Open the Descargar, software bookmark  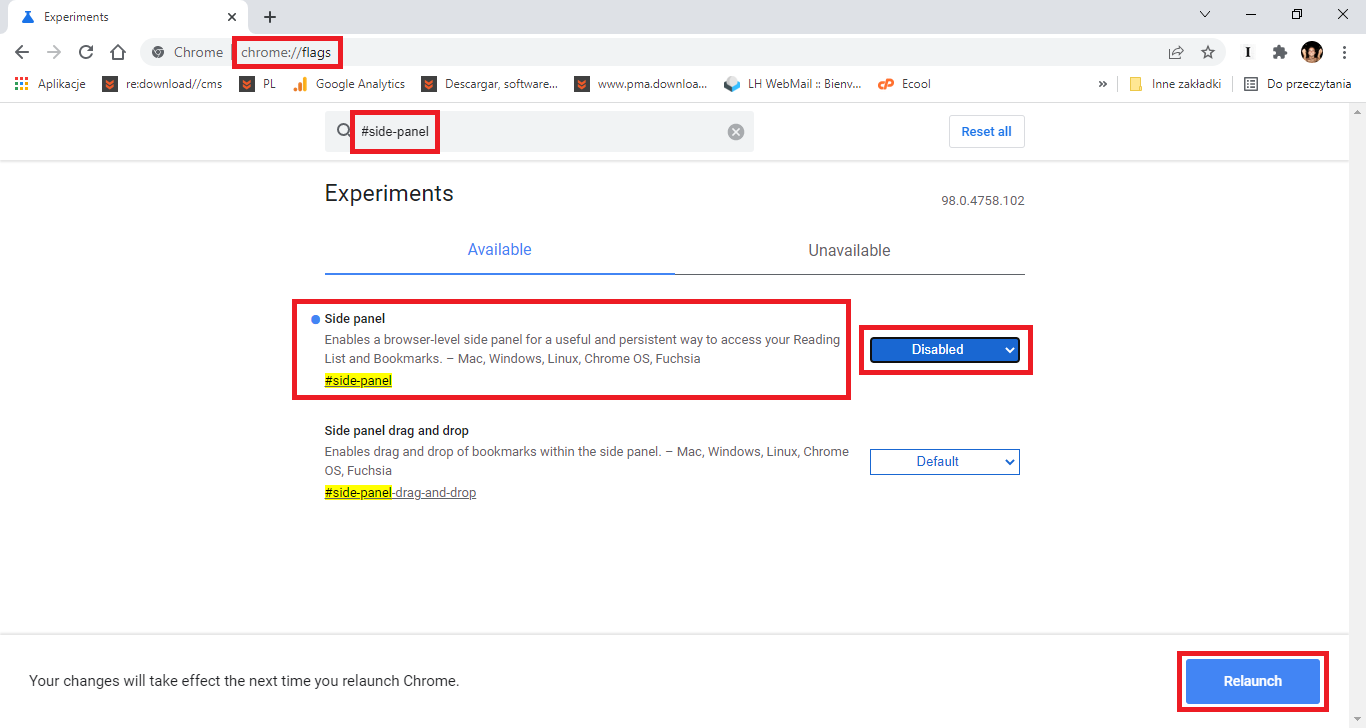pyautogui.click(x=490, y=84)
